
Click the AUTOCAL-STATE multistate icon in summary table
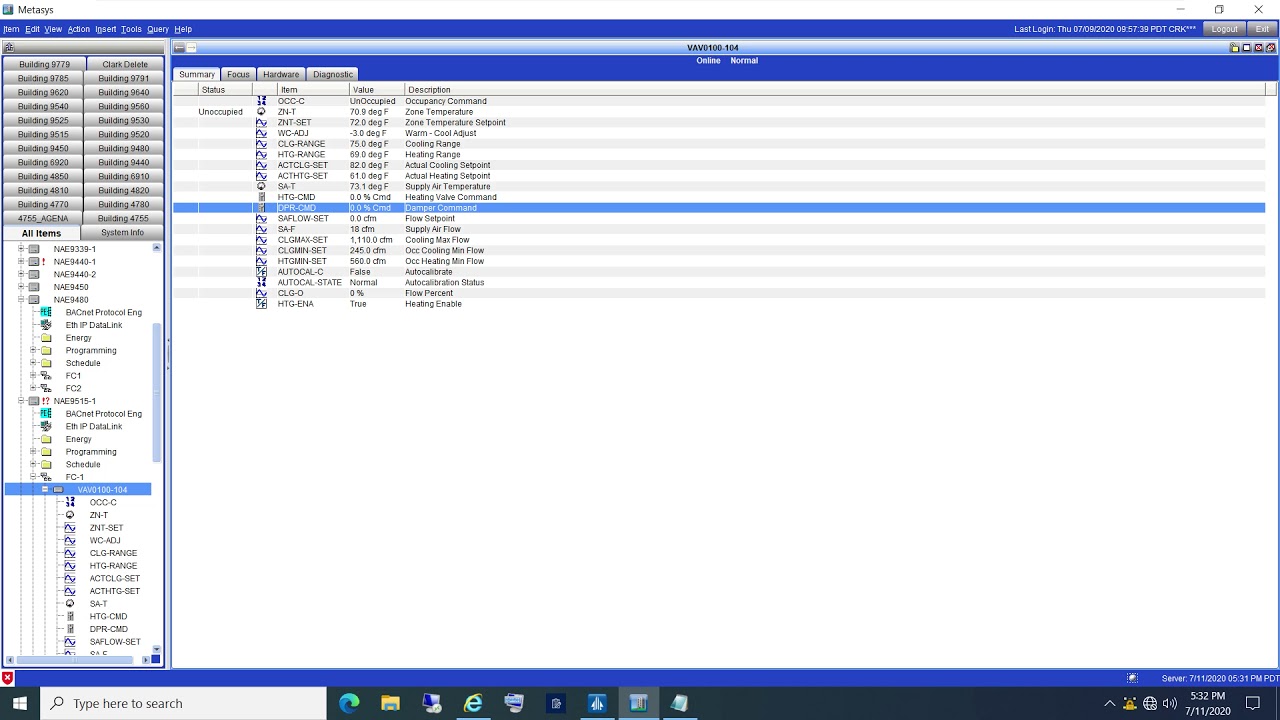(262, 283)
